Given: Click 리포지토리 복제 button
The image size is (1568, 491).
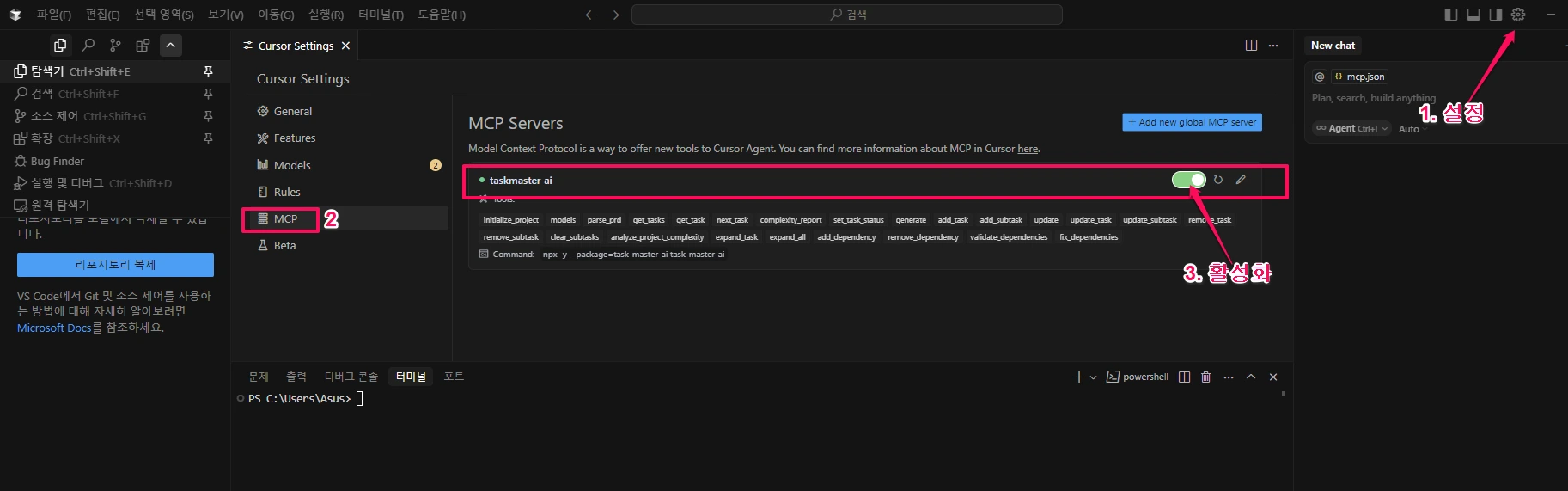Looking at the screenshot, I should (115, 265).
